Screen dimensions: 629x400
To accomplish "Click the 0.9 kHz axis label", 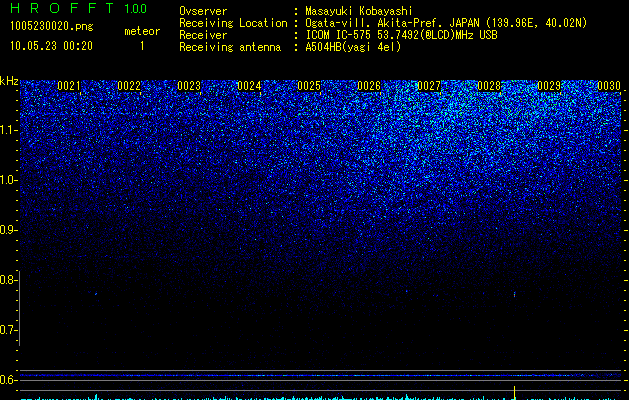I will pyautogui.click(x=9, y=230).
